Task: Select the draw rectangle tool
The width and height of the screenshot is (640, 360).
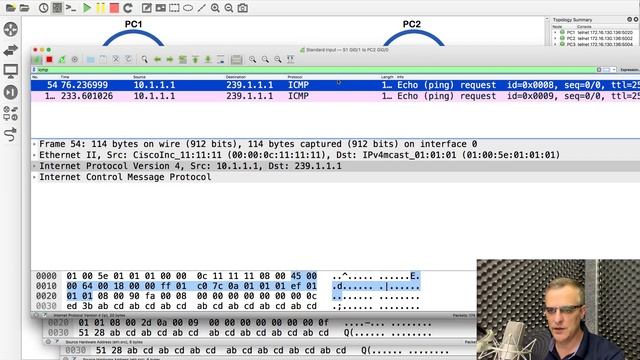Action: click(174, 8)
